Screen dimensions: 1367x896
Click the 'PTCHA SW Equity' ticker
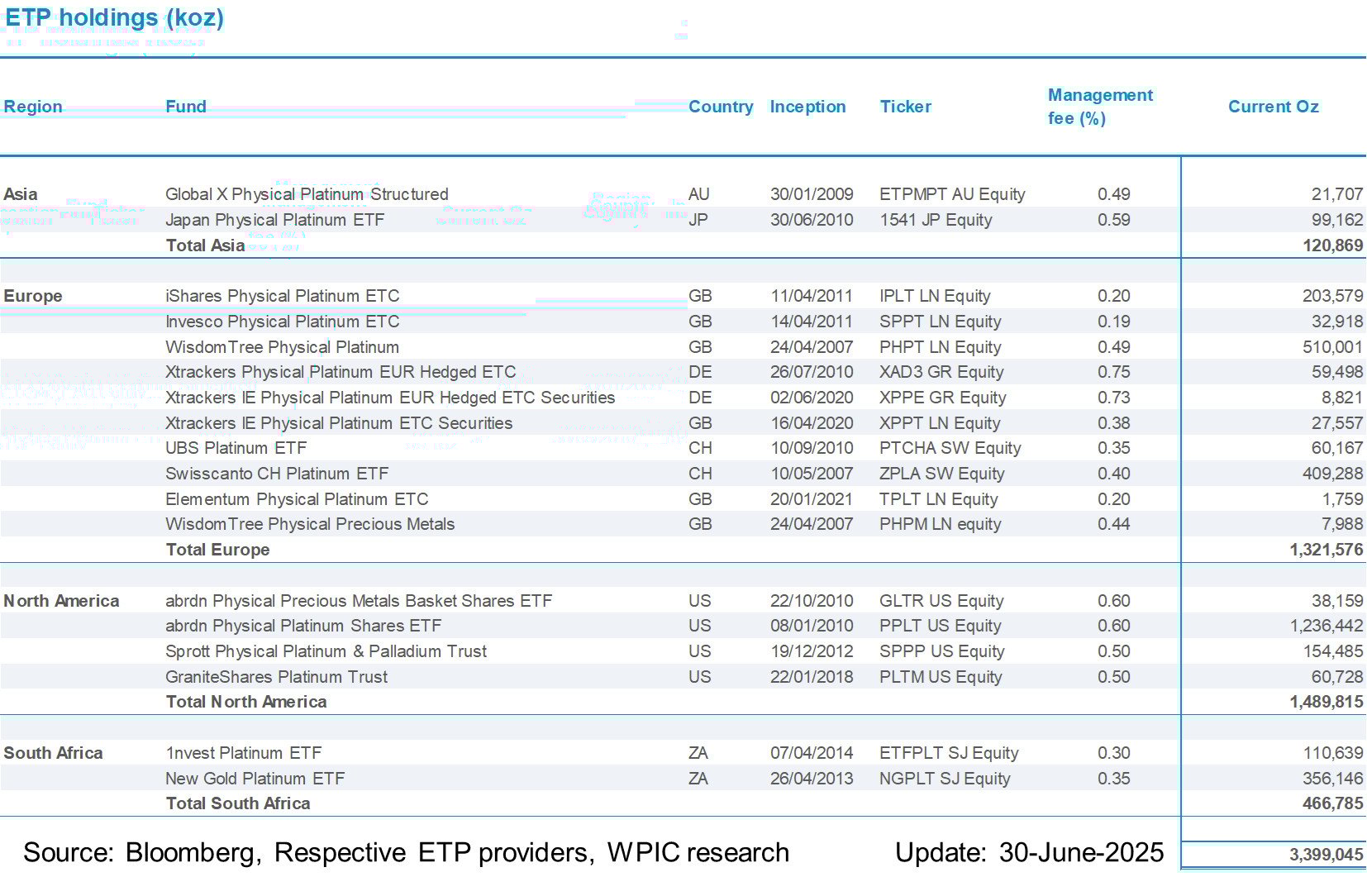click(x=950, y=448)
